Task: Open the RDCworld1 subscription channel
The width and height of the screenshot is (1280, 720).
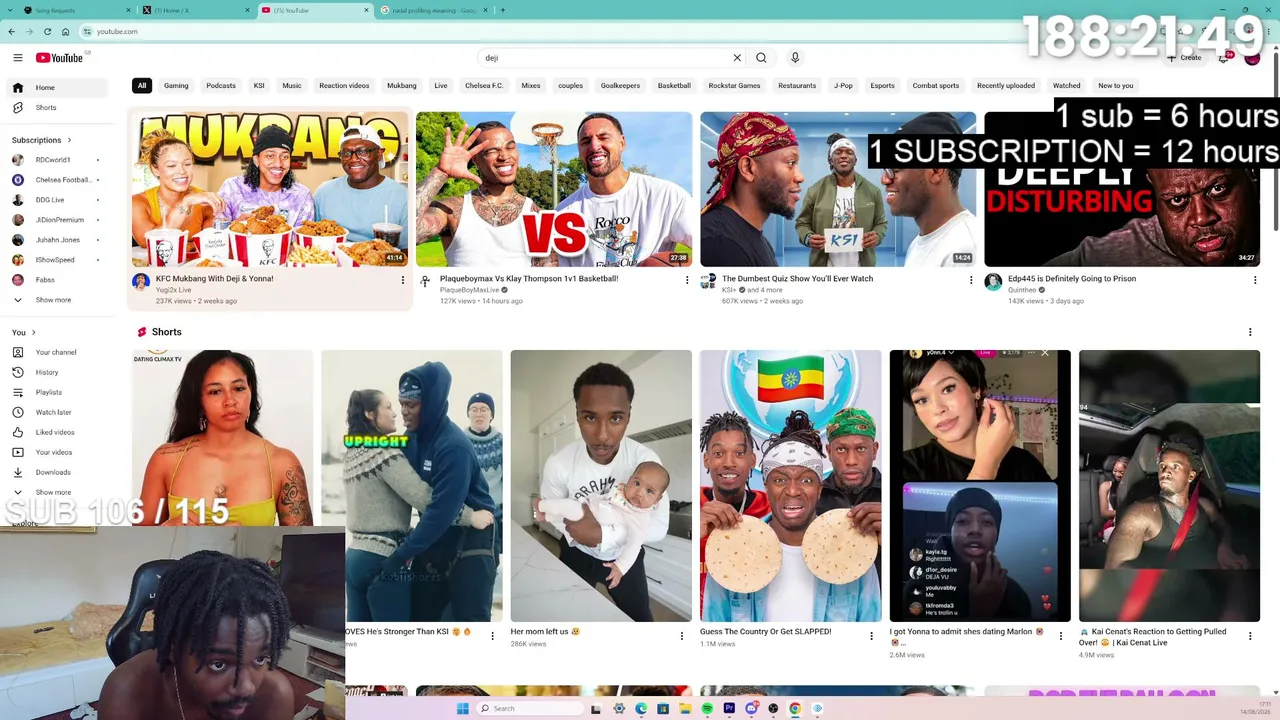Action: (x=57, y=160)
